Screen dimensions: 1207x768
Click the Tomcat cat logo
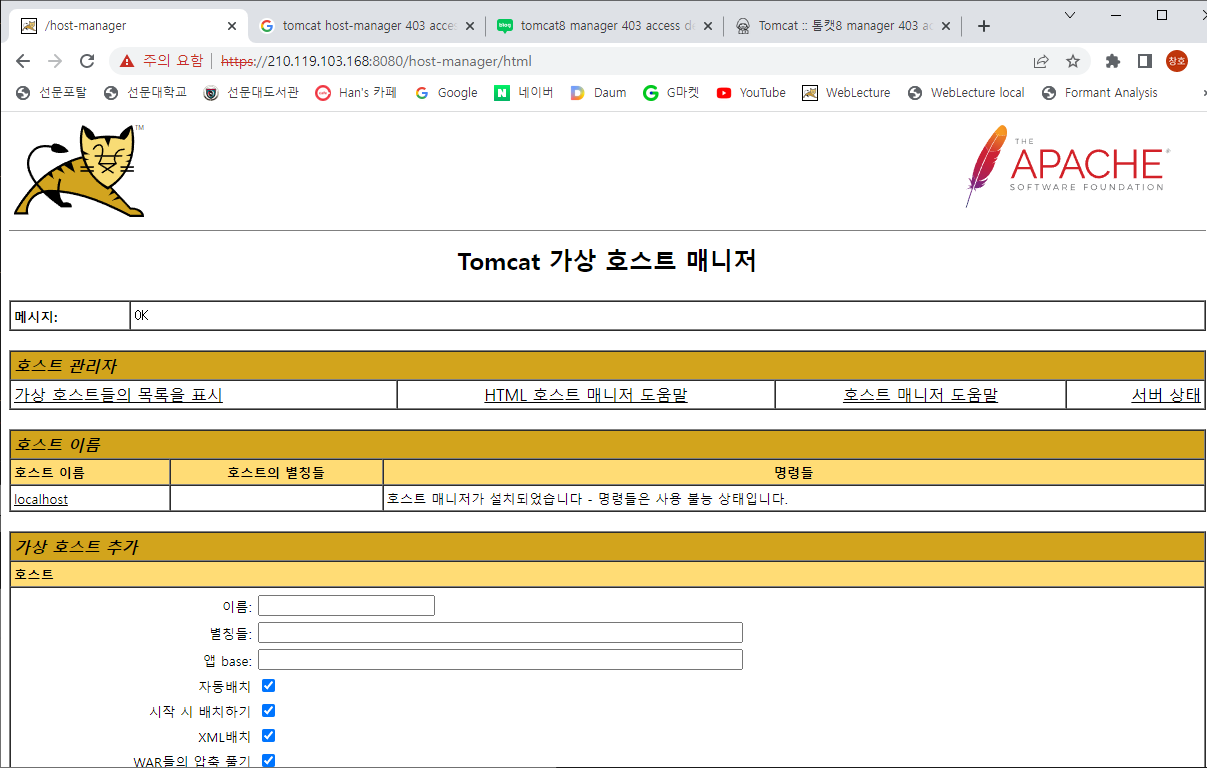(80, 168)
